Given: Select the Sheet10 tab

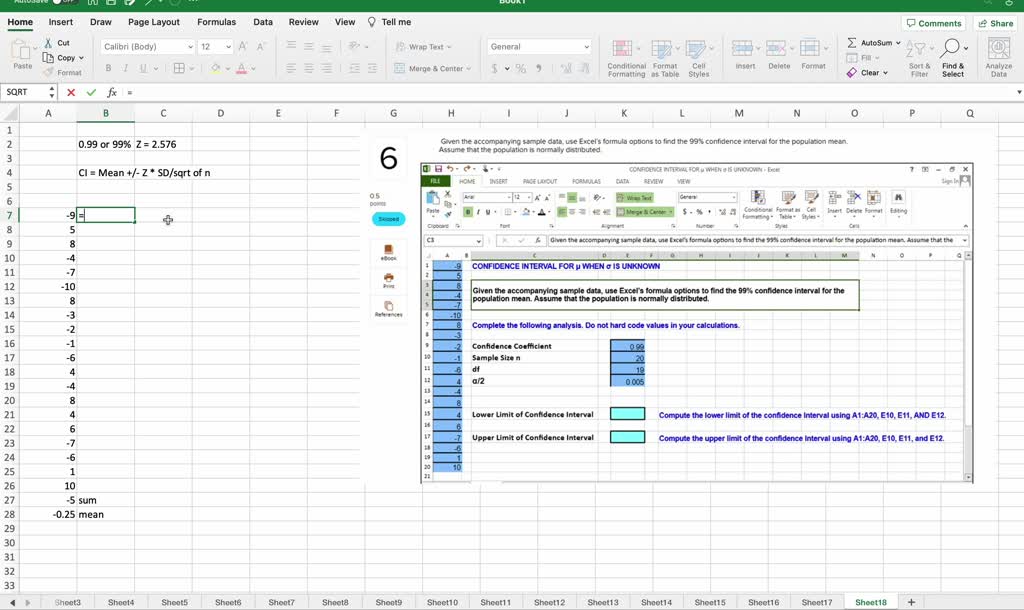Looking at the screenshot, I should pos(442,602).
